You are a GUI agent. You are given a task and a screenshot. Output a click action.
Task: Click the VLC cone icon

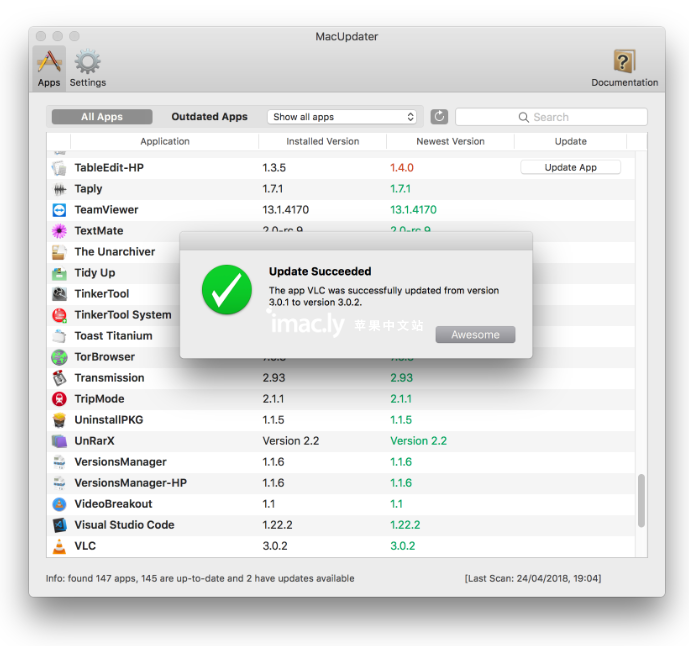coord(59,546)
